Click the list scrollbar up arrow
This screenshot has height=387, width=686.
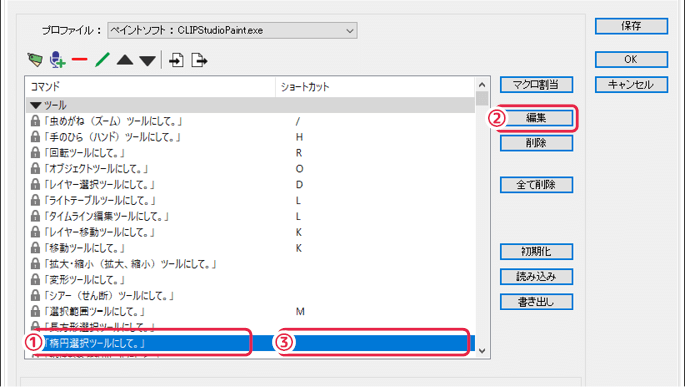click(x=482, y=84)
